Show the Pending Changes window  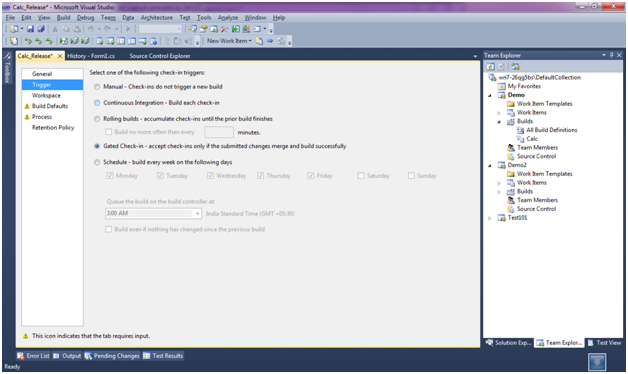tap(112, 356)
